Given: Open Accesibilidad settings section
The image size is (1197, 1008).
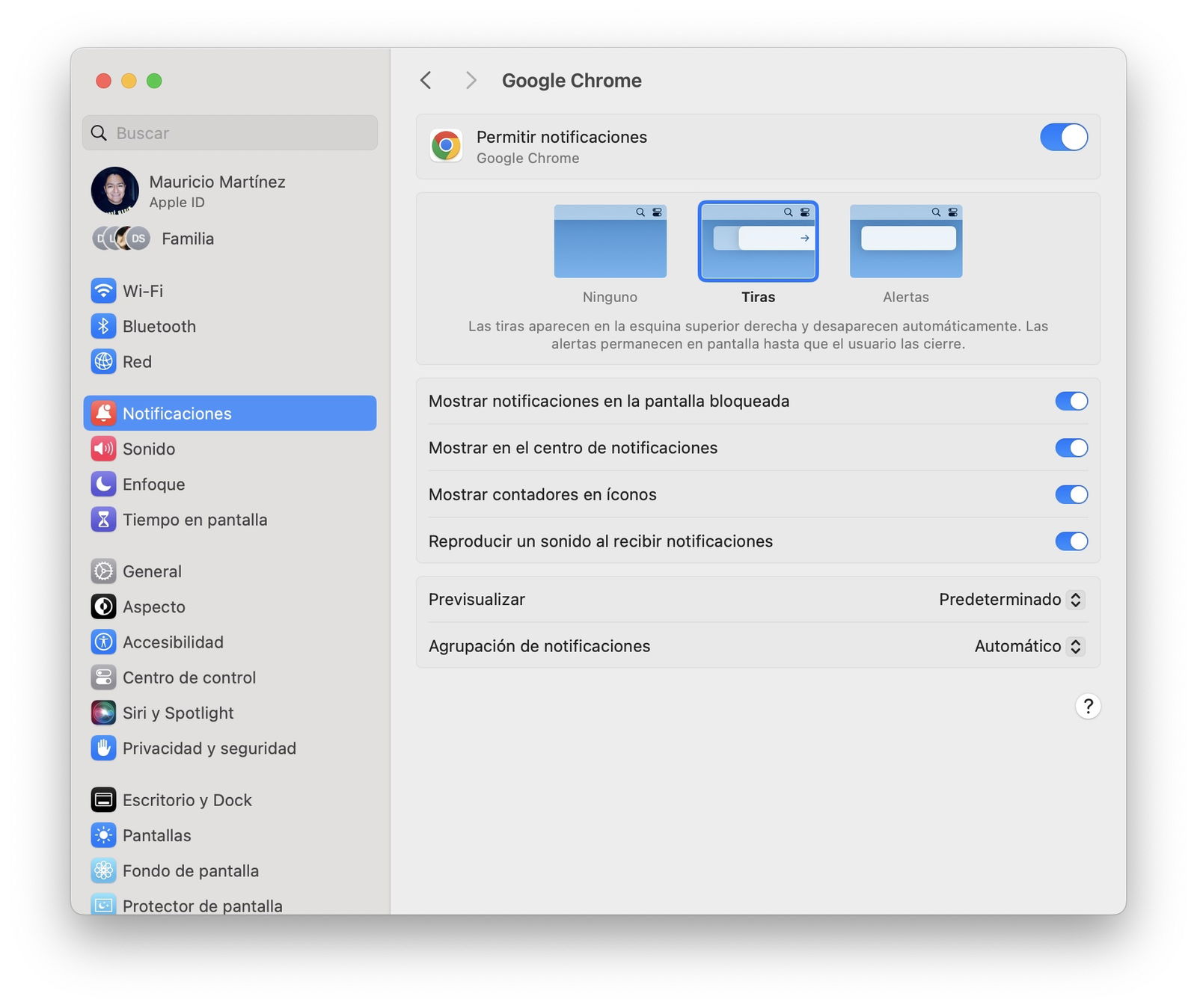Looking at the screenshot, I should coord(230,642).
